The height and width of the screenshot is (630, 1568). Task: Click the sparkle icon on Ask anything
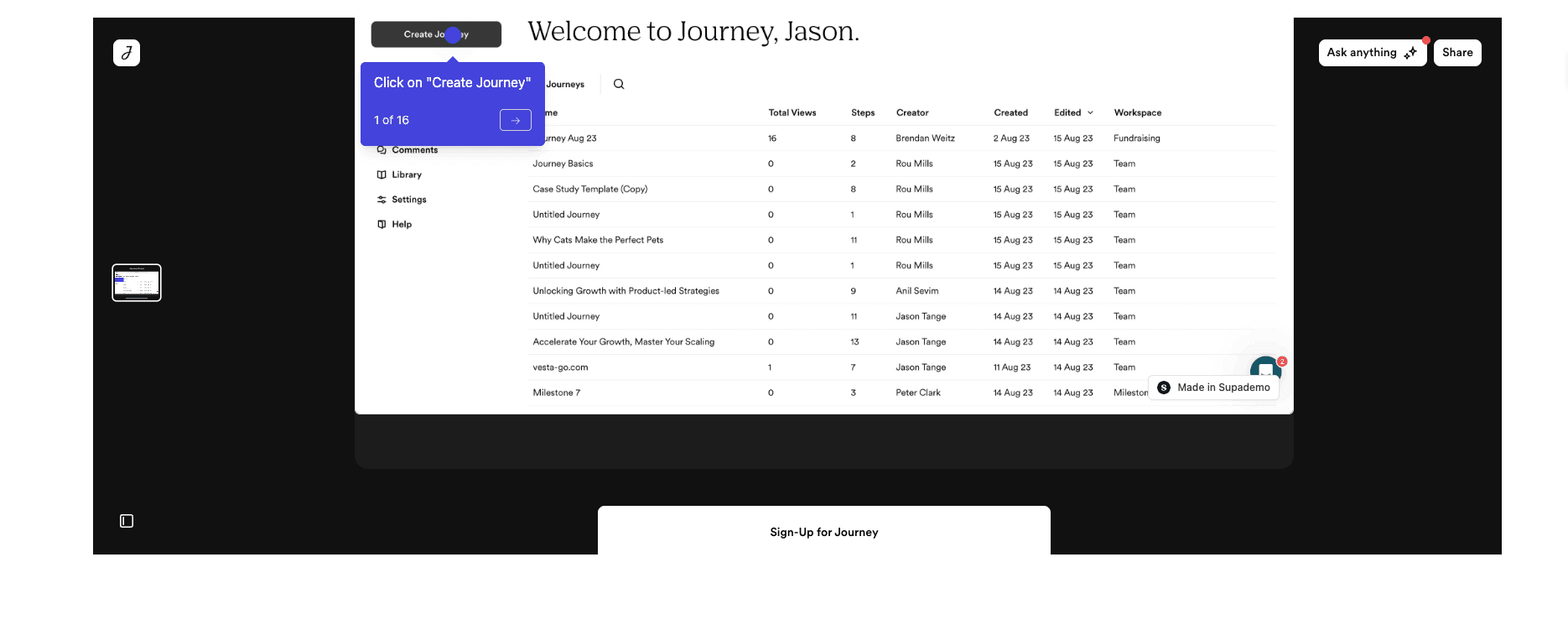pyautogui.click(x=1410, y=53)
